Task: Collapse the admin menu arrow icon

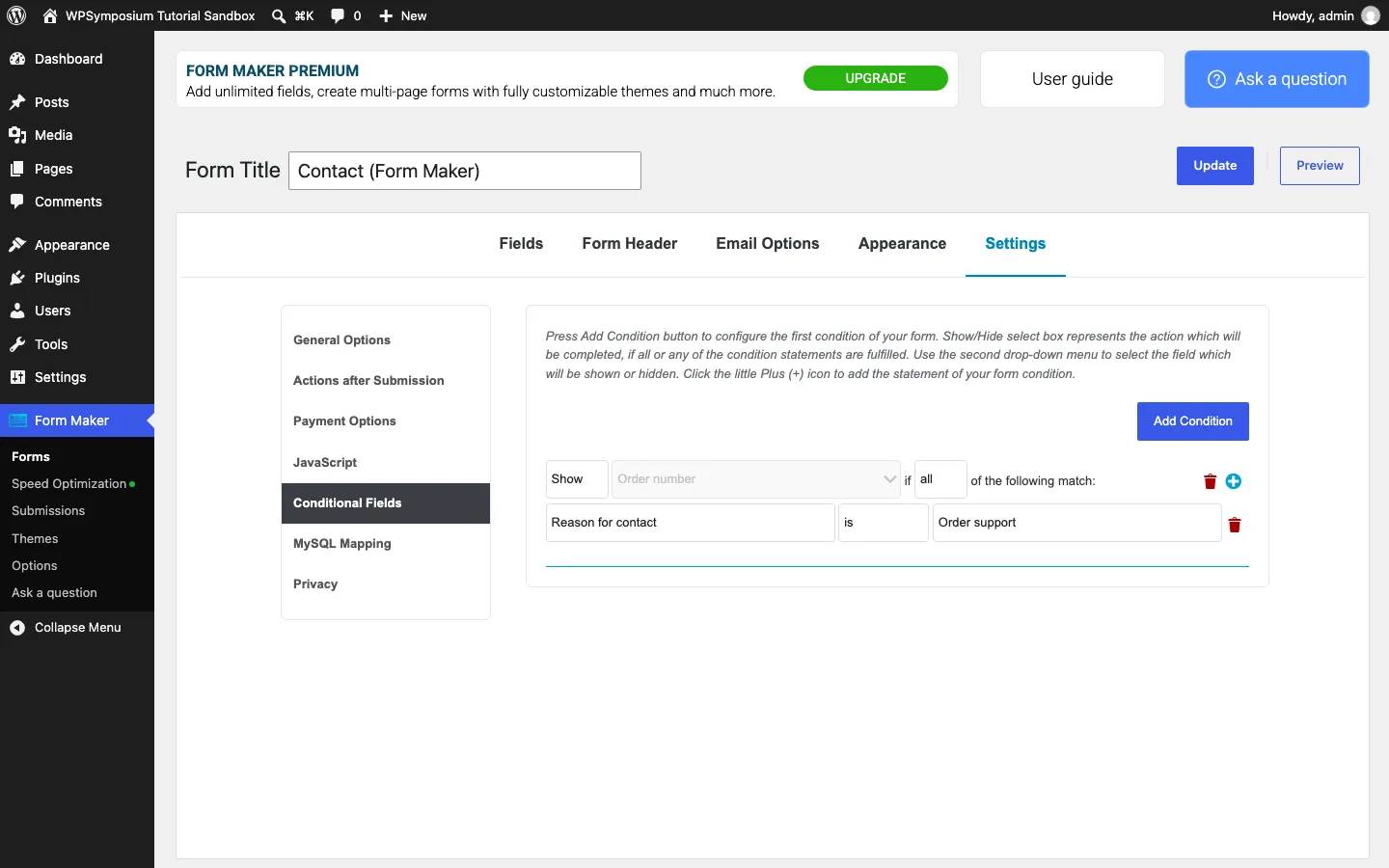Action: (x=17, y=628)
